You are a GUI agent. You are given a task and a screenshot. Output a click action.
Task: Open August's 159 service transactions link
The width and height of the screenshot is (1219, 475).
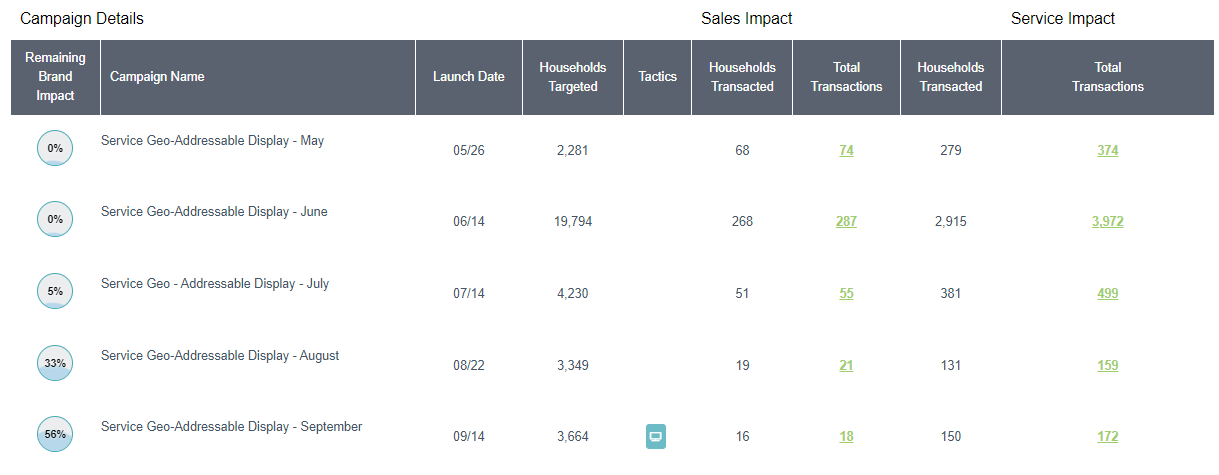(1107, 366)
